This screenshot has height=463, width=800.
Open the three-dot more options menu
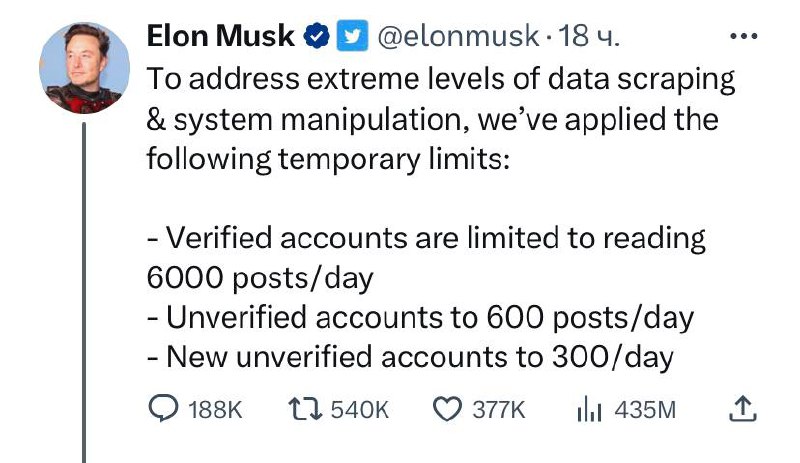pos(743,36)
